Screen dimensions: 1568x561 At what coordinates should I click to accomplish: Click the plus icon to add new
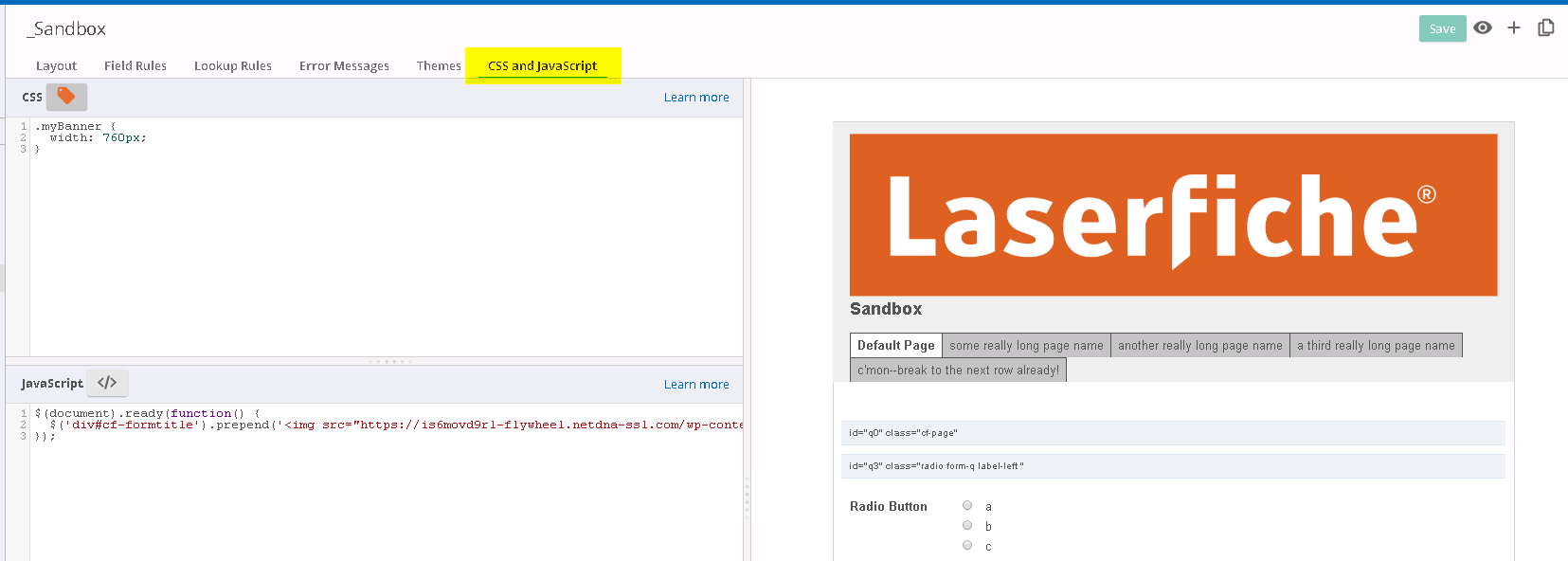click(1514, 28)
